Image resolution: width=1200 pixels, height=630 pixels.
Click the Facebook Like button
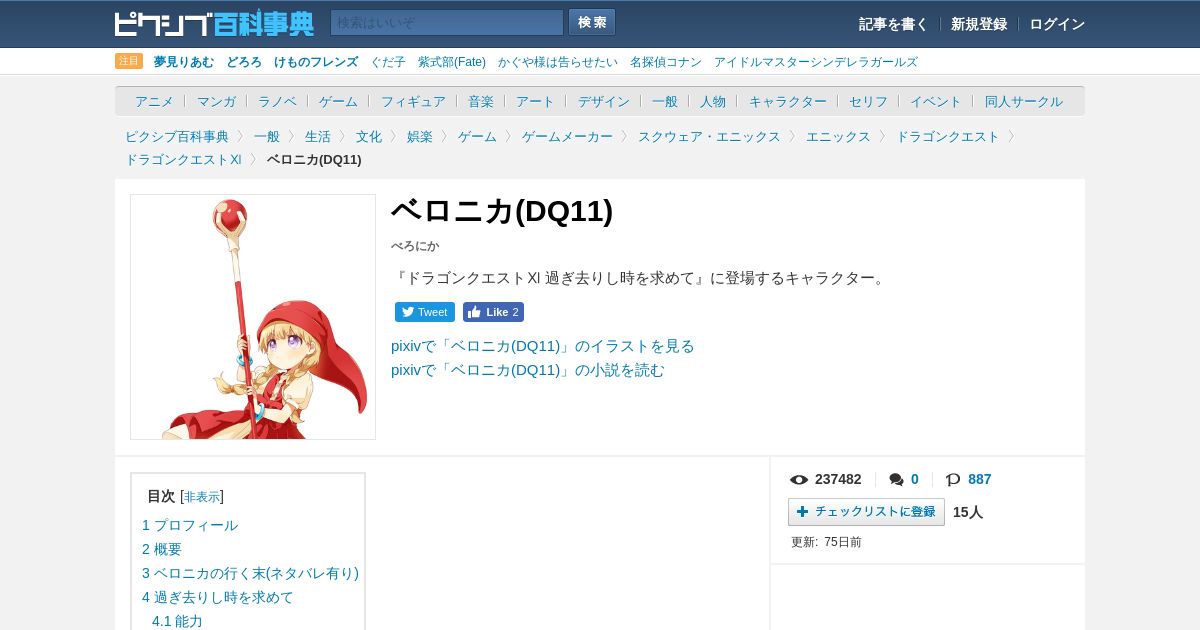pyautogui.click(x=493, y=312)
